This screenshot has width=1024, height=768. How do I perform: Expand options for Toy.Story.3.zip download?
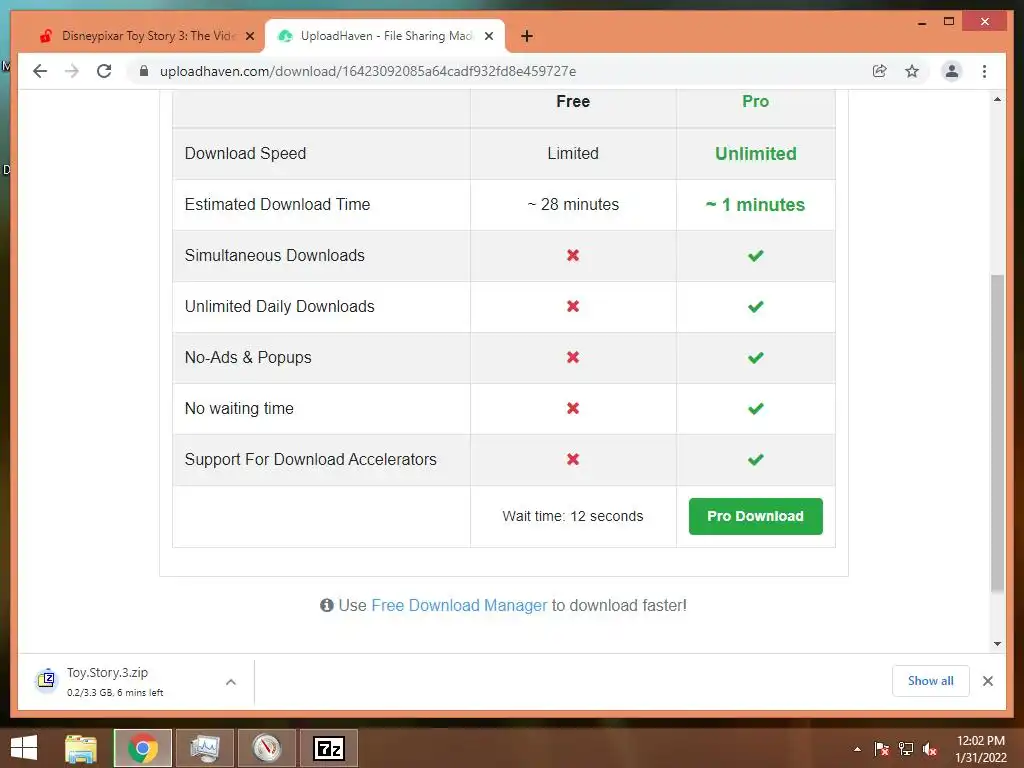coord(231,682)
